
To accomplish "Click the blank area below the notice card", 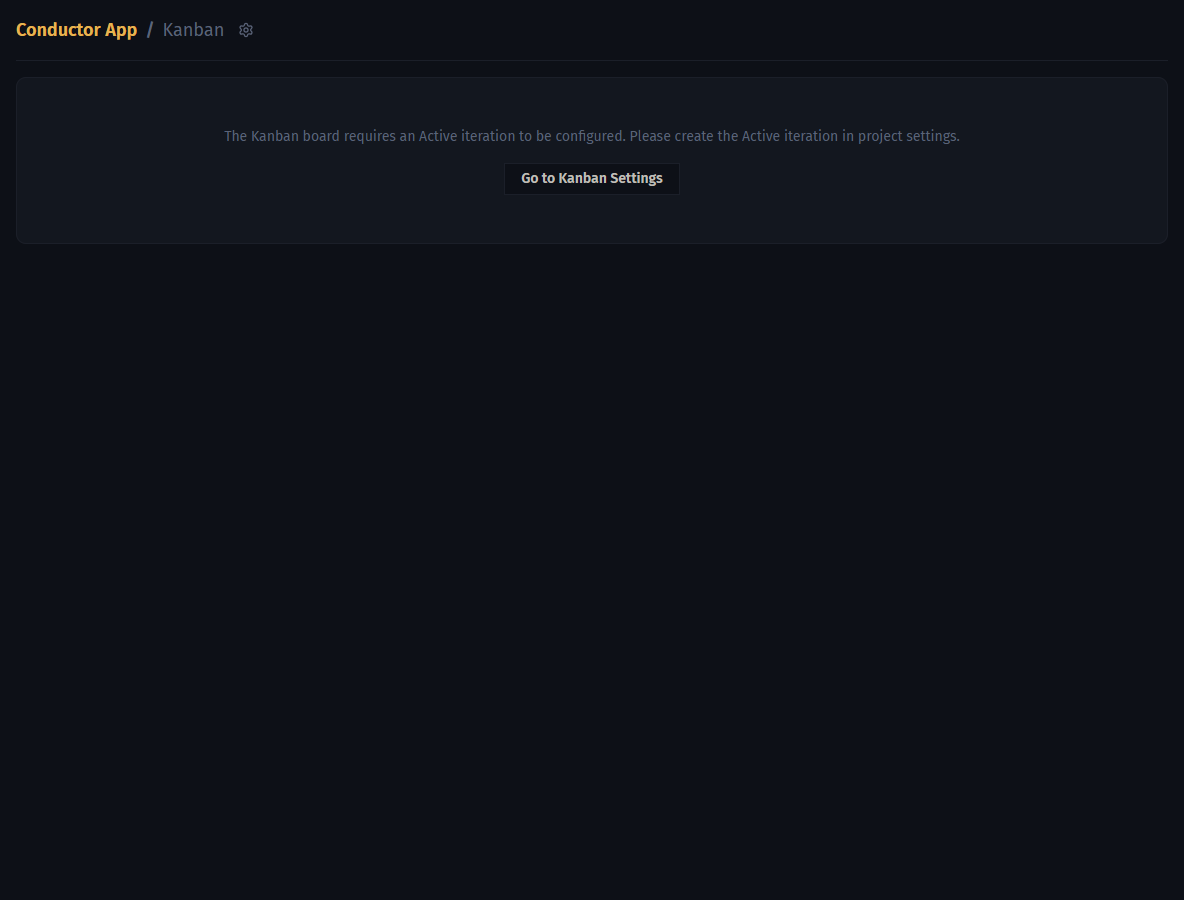I will [591, 566].
